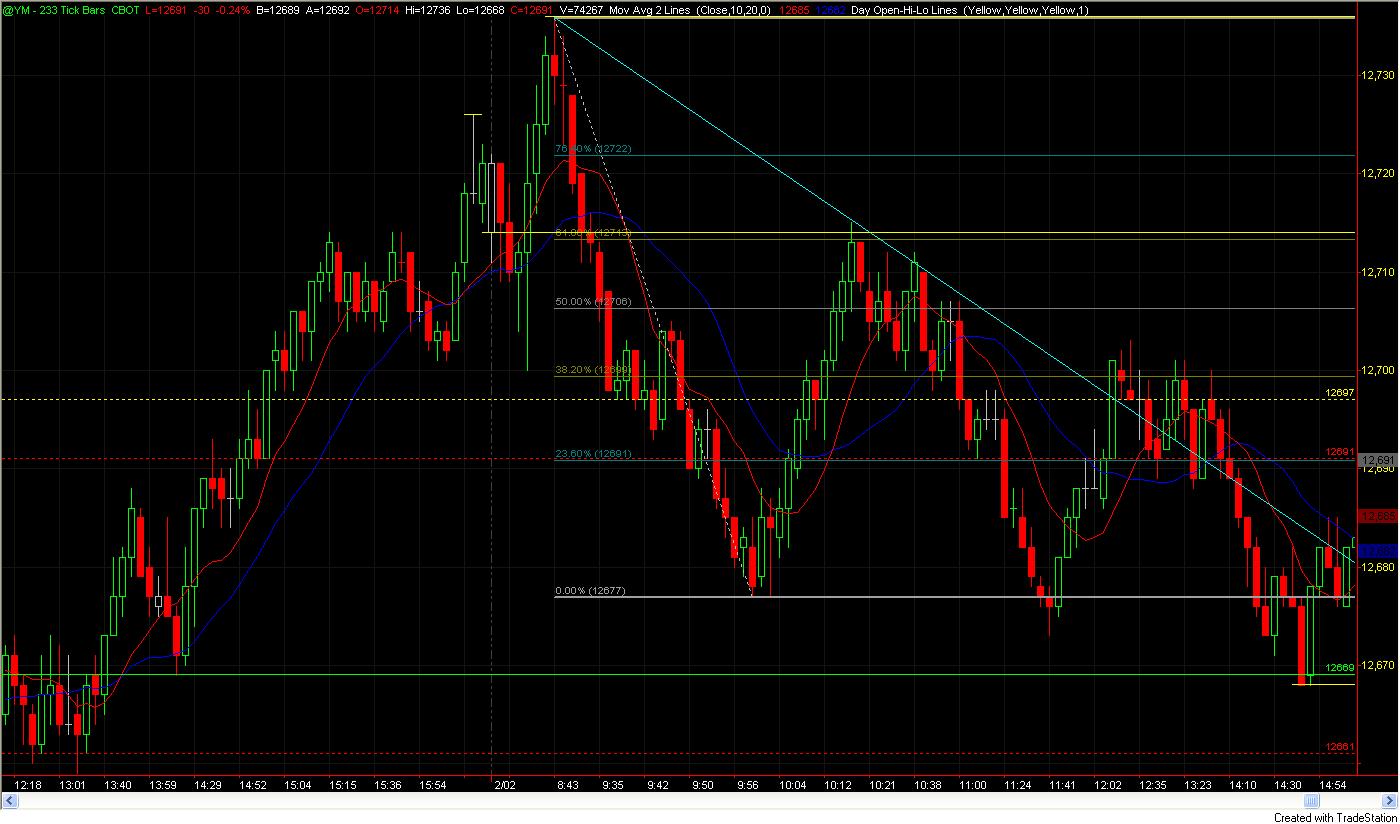The image size is (1400, 824).
Task: Click the green 12669 line price label
Action: (1339, 667)
